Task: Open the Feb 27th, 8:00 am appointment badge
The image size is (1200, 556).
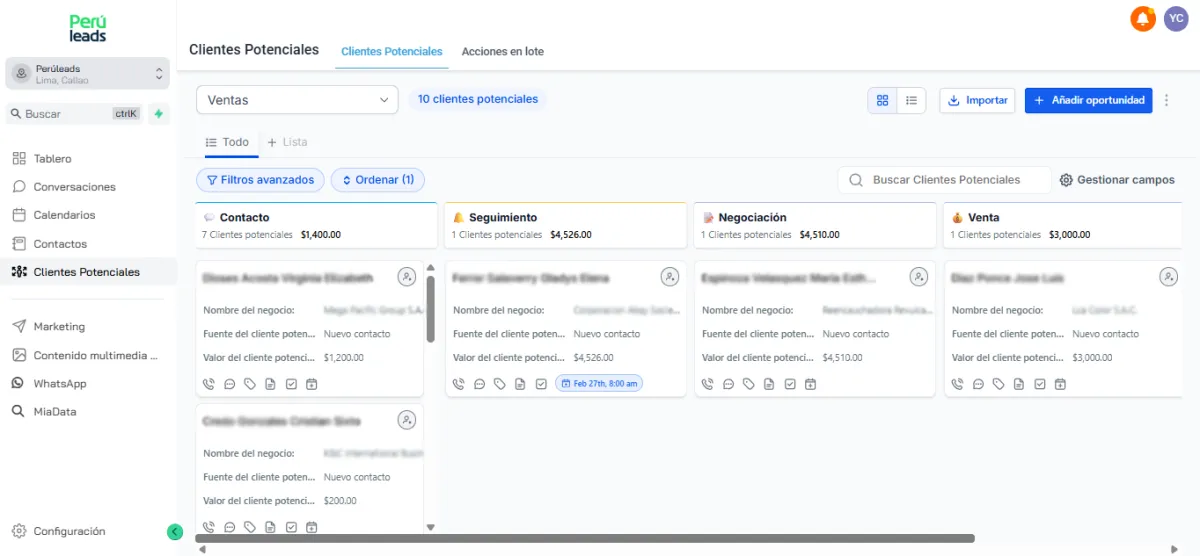Action: click(x=599, y=383)
